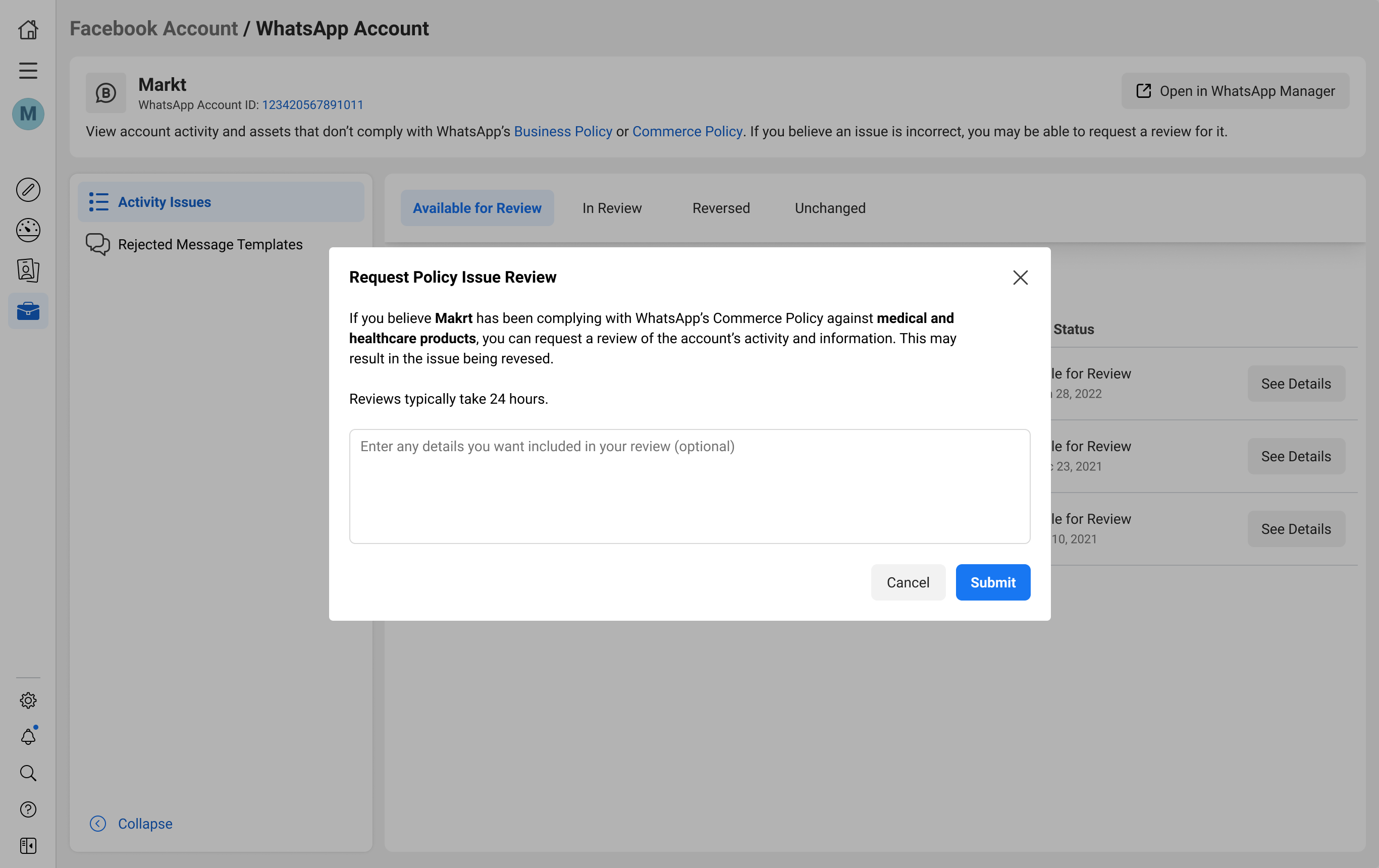Switch to the Unchanged tab
1379x868 pixels.
click(830, 208)
